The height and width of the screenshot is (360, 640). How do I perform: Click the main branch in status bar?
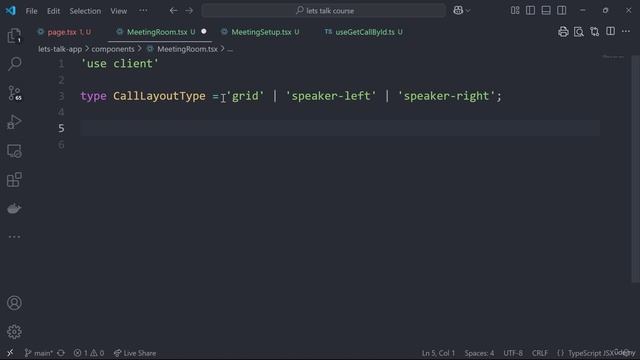coord(39,353)
